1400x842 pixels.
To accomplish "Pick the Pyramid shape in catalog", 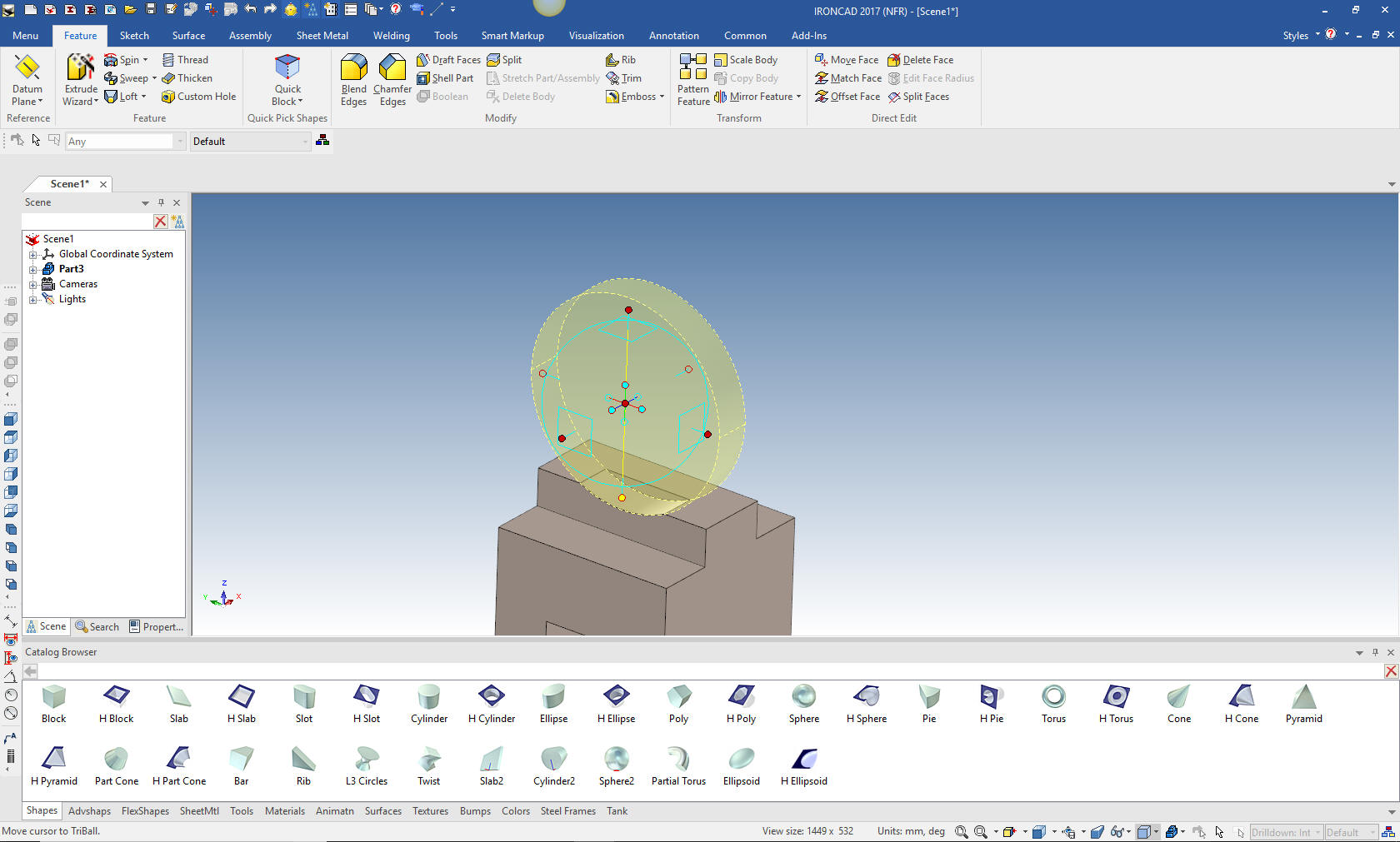I will [x=1303, y=703].
